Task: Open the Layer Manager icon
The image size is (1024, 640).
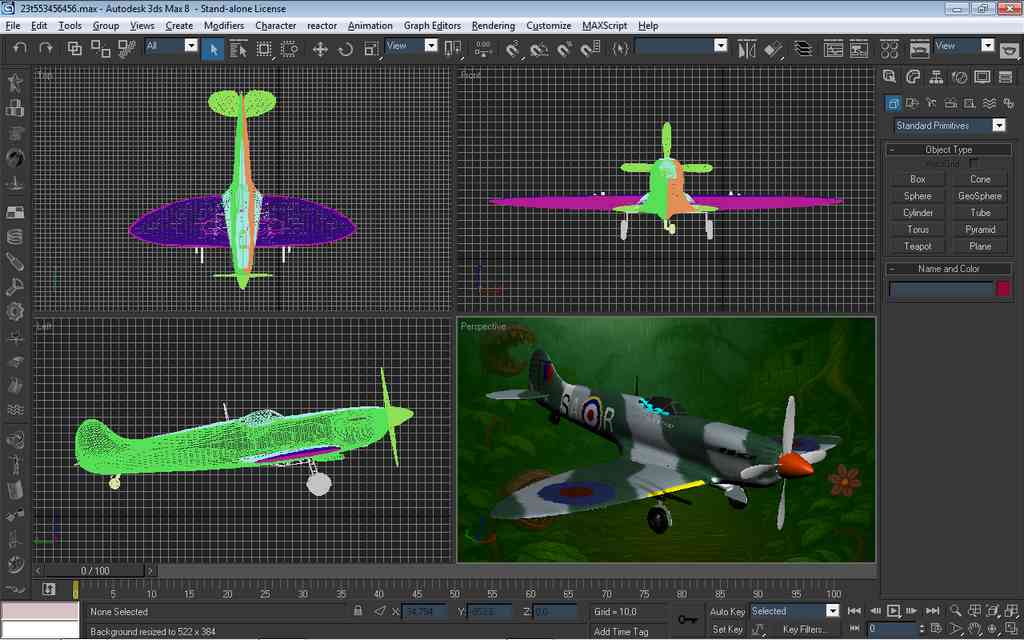Action: [803, 48]
